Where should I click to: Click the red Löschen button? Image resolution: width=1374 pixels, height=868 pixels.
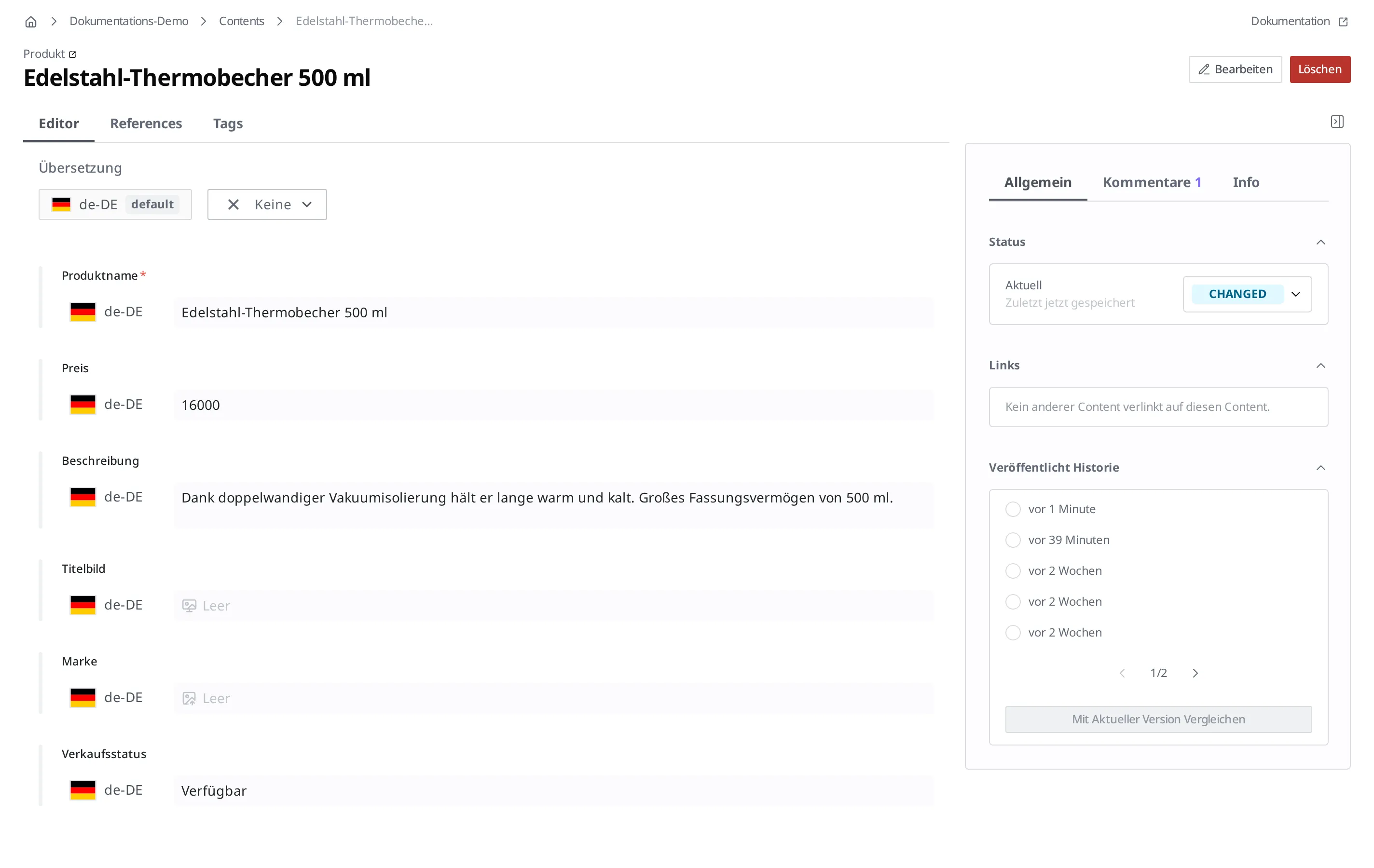tap(1320, 69)
